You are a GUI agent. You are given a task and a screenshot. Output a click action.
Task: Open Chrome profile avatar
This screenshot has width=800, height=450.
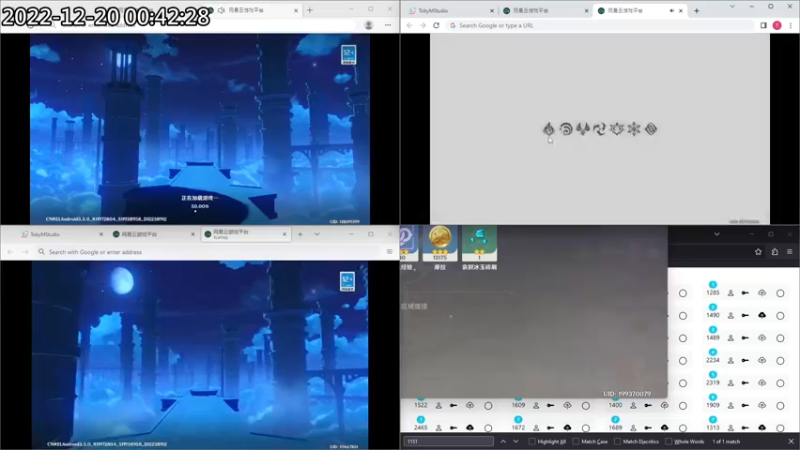click(x=777, y=25)
